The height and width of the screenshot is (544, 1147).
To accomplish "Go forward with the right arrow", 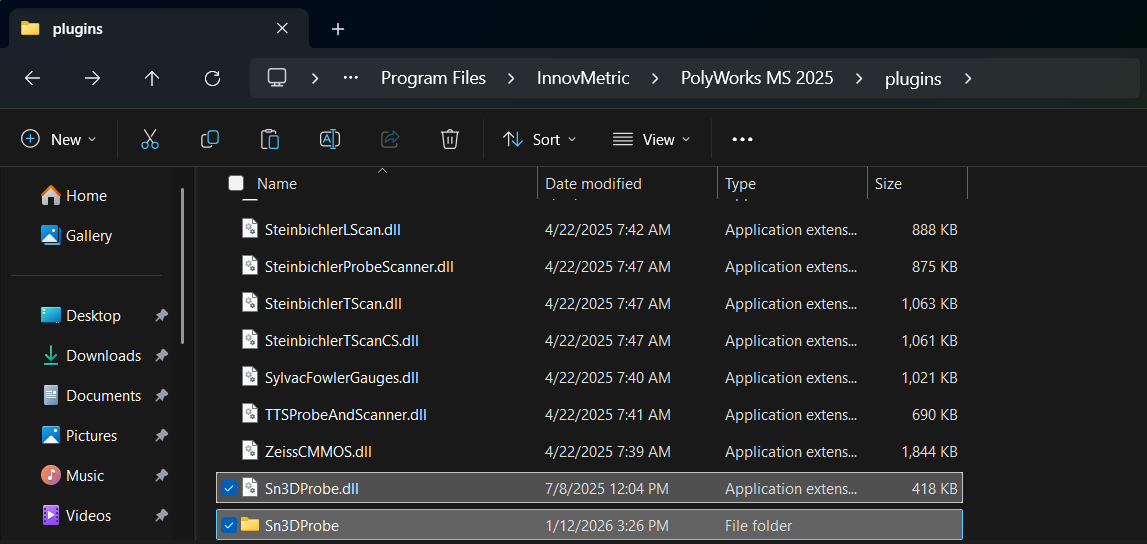I will point(92,78).
